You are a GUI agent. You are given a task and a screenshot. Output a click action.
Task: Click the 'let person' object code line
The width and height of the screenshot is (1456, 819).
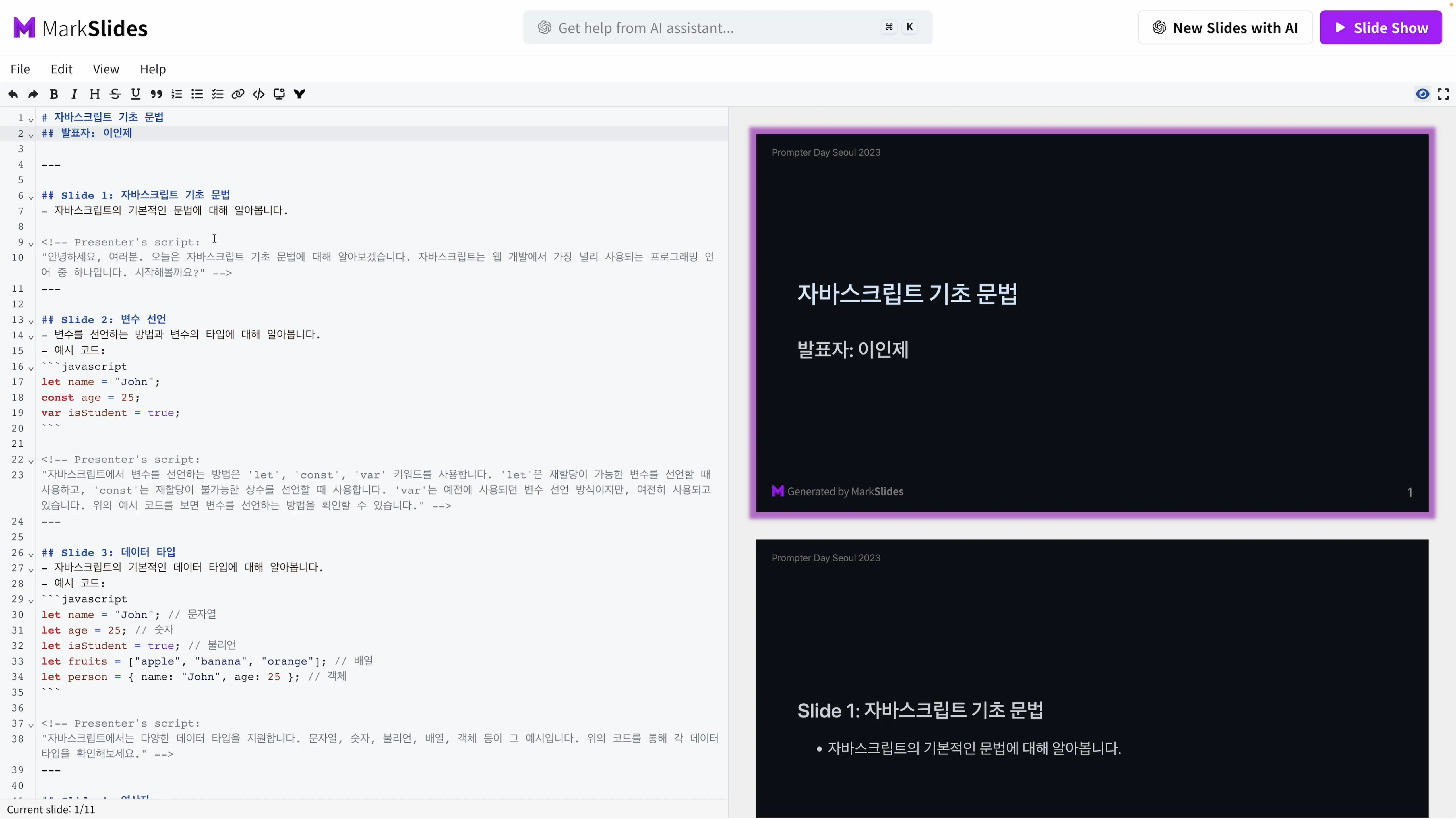(x=194, y=677)
